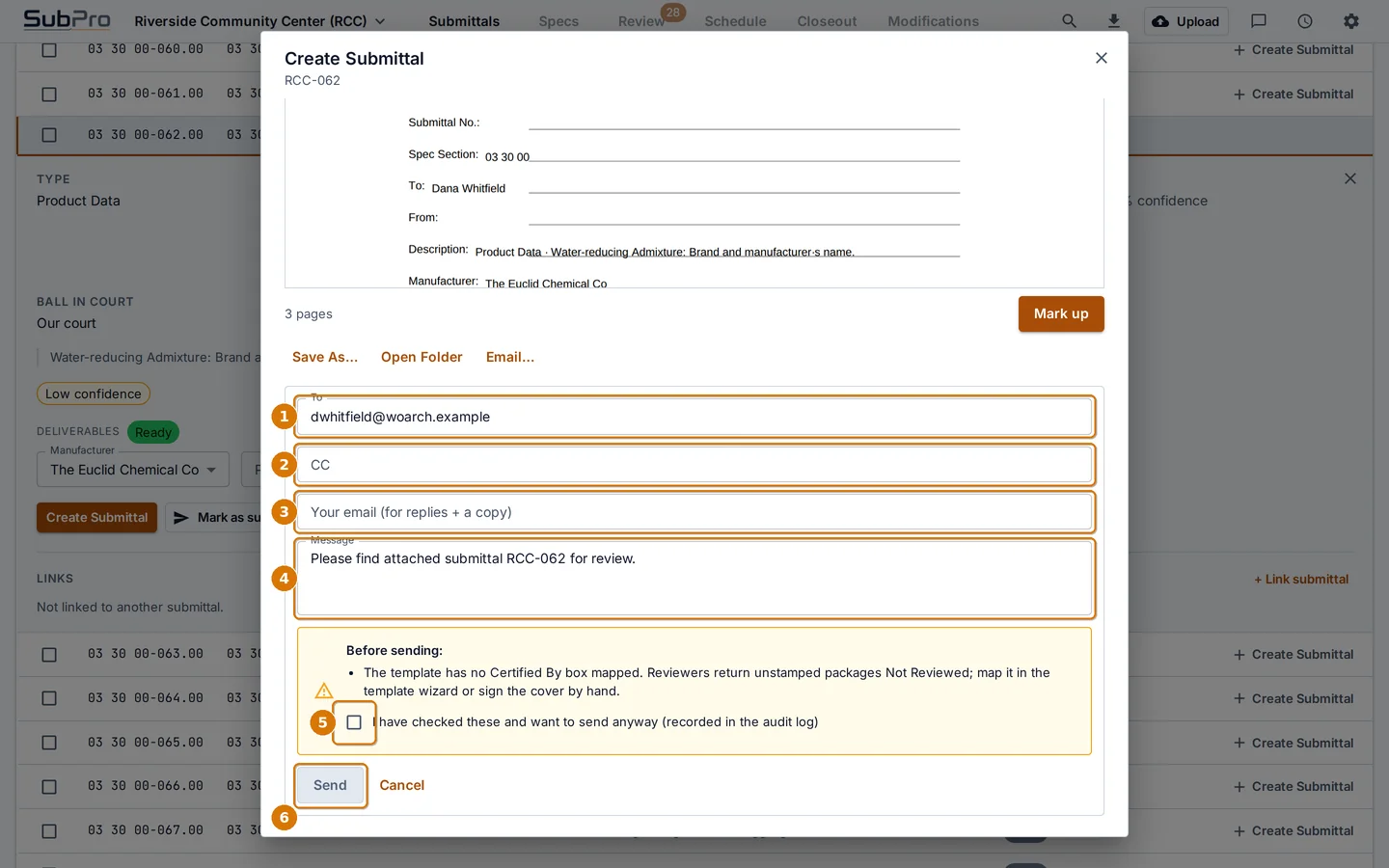Image resolution: width=1389 pixels, height=868 pixels.
Task: Click the Open Folder link
Action: coord(422,357)
